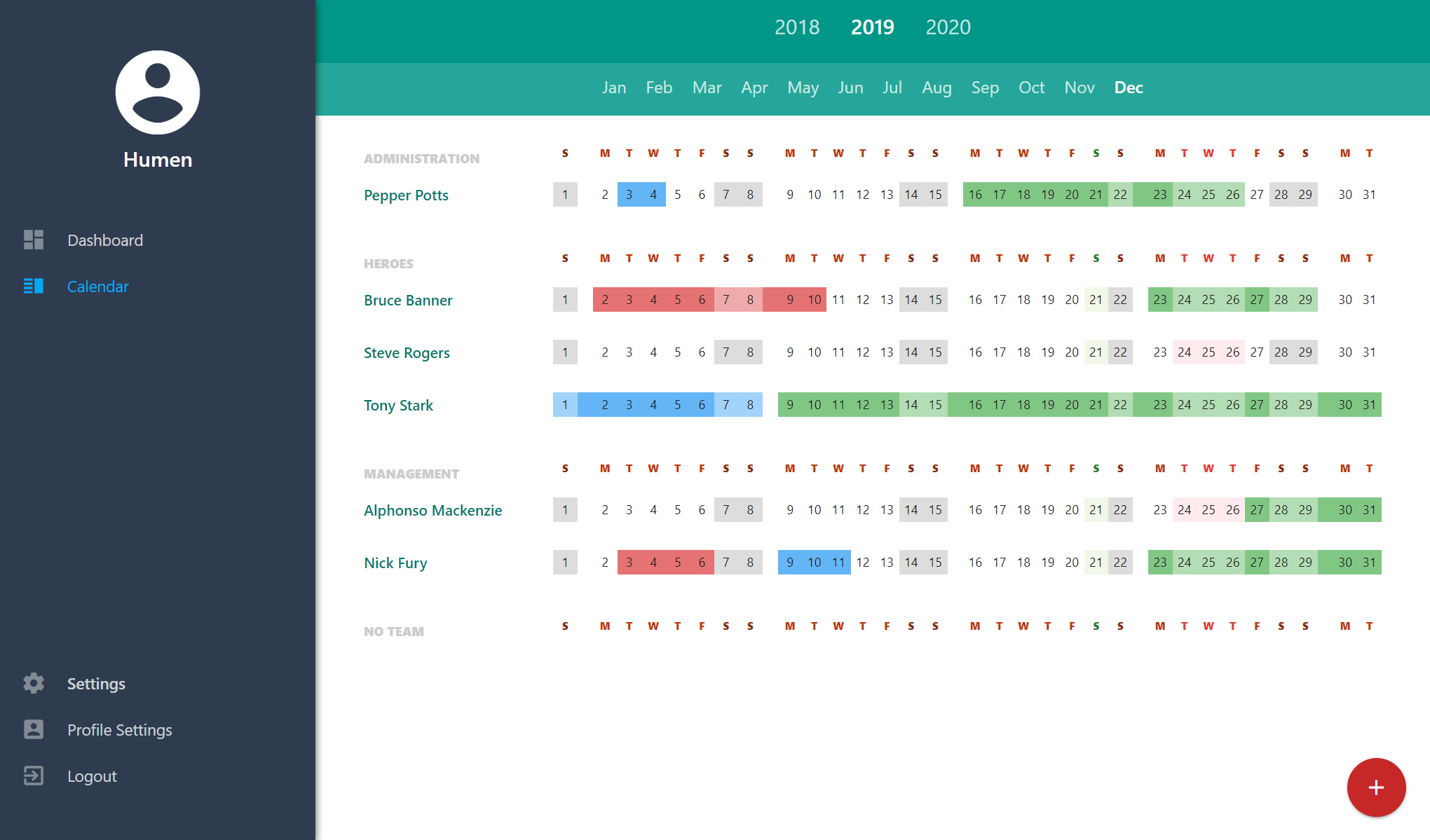Open Settings via the gear icon
This screenshot has height=840, width=1430.
(32, 683)
